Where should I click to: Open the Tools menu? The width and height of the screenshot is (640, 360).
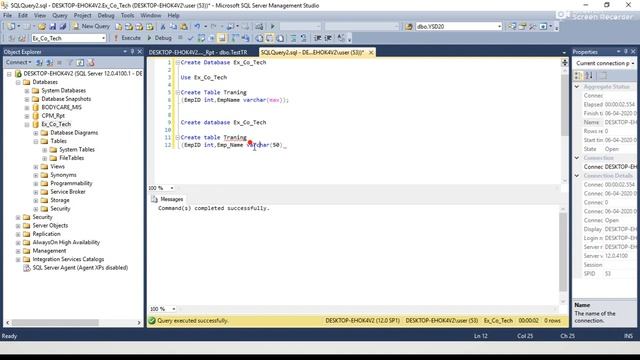point(127,15)
